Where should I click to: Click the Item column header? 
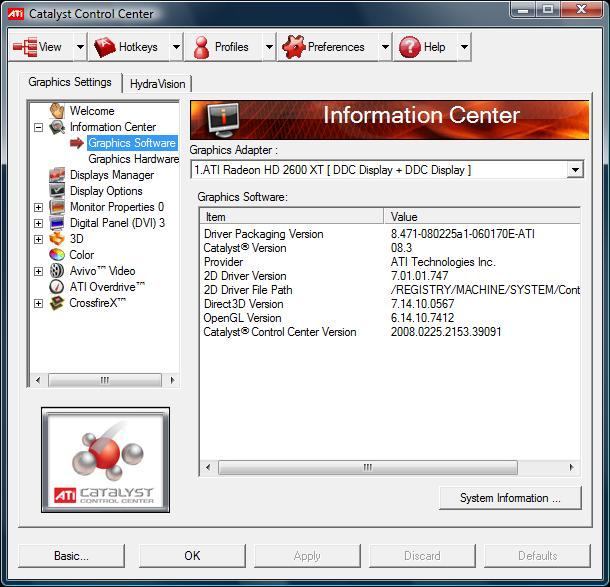click(x=292, y=217)
